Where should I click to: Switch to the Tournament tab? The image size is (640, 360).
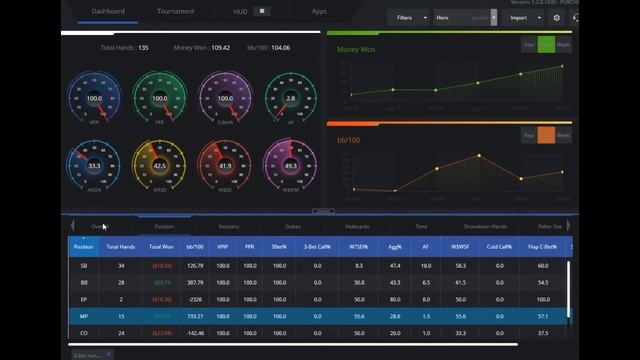pyautogui.click(x=176, y=11)
